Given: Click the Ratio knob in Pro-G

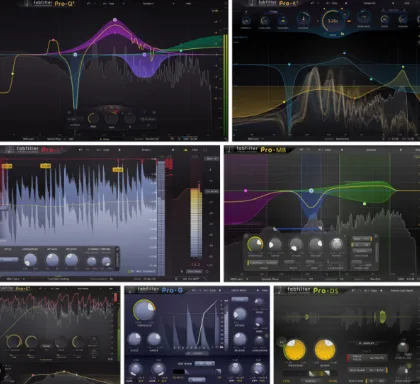Looking at the screenshot, I should (x=134, y=339).
